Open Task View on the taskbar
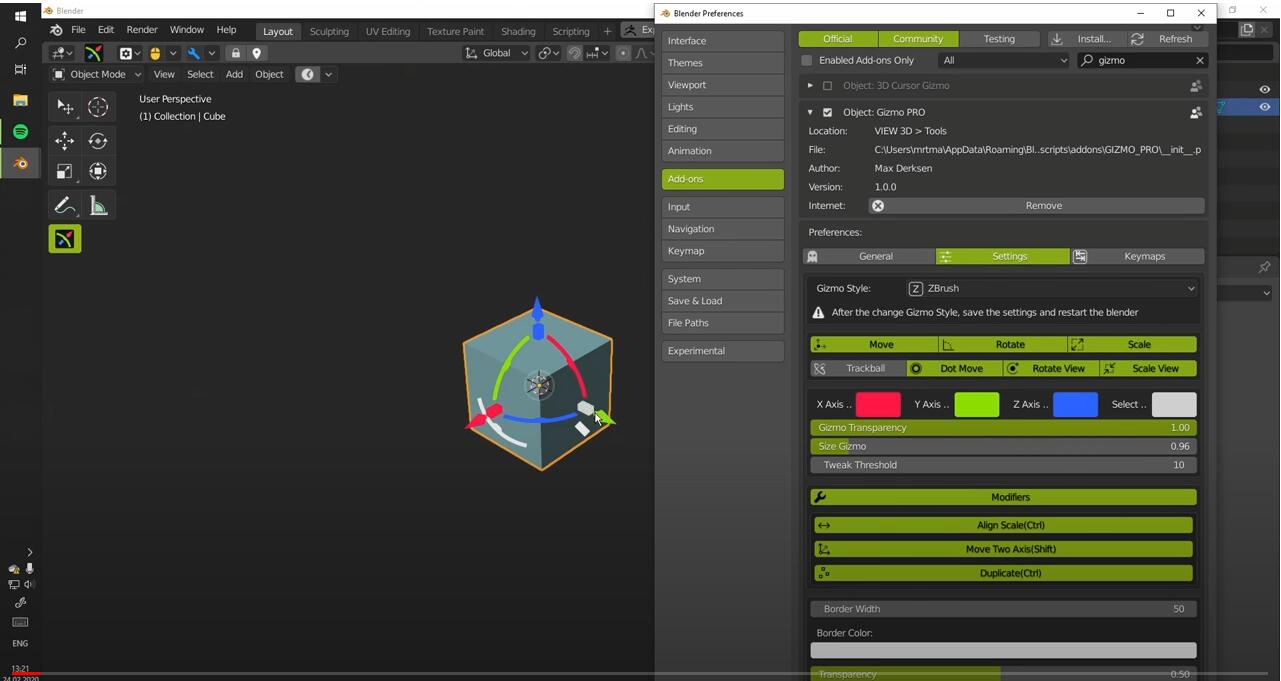Image resolution: width=1281 pixels, height=681 pixels. pyautogui.click(x=20, y=69)
